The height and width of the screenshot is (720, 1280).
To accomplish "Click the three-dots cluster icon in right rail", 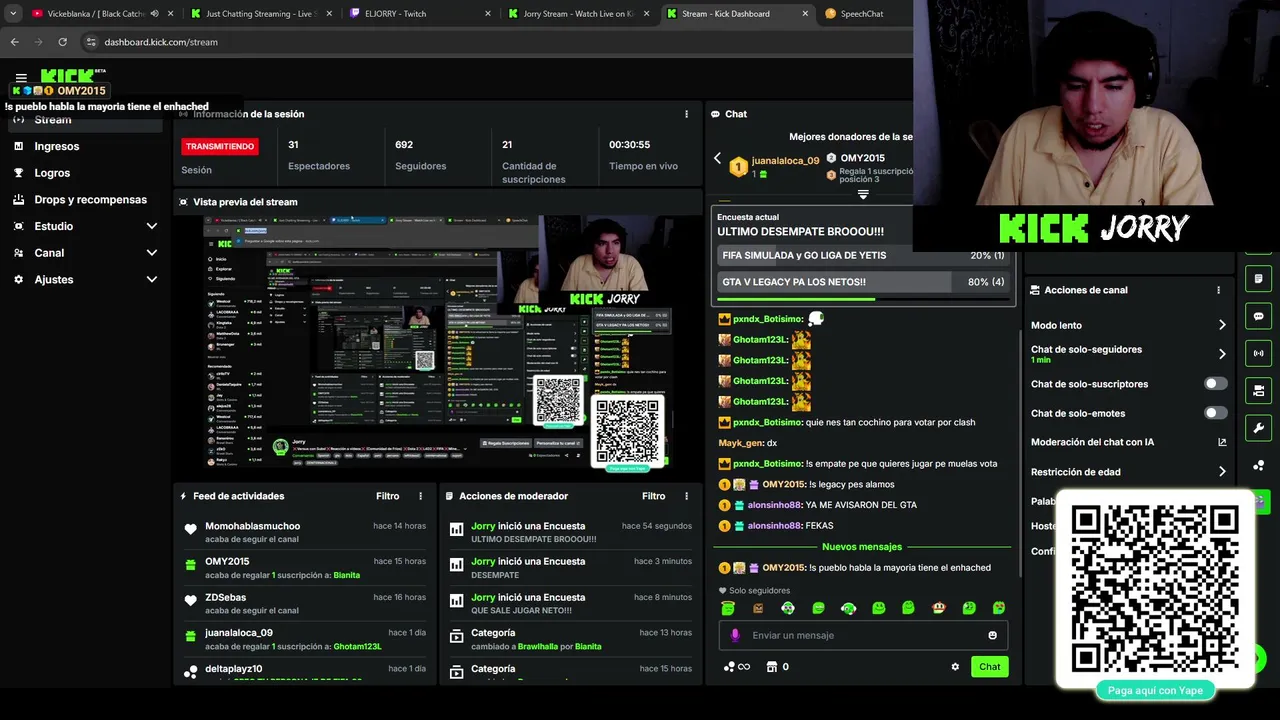I will 1258,466.
